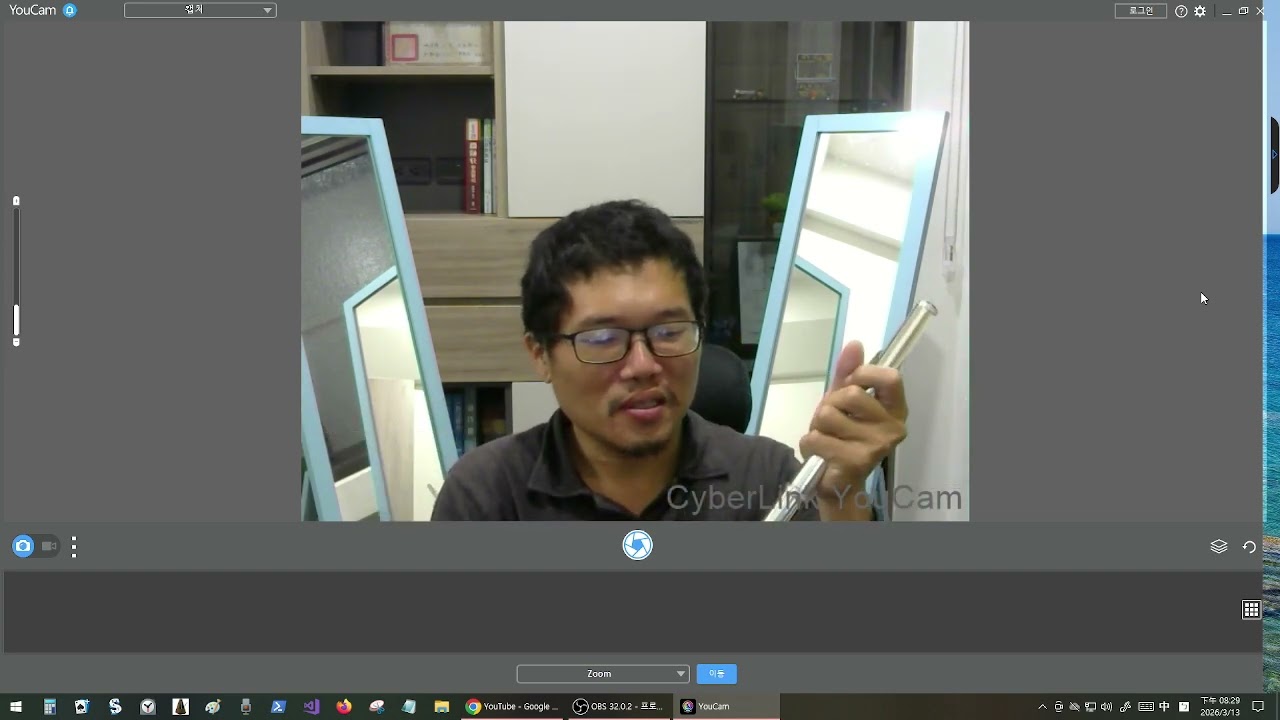Click the YouCam shutter capture button
The width and height of the screenshot is (1280, 720).
pos(637,545)
